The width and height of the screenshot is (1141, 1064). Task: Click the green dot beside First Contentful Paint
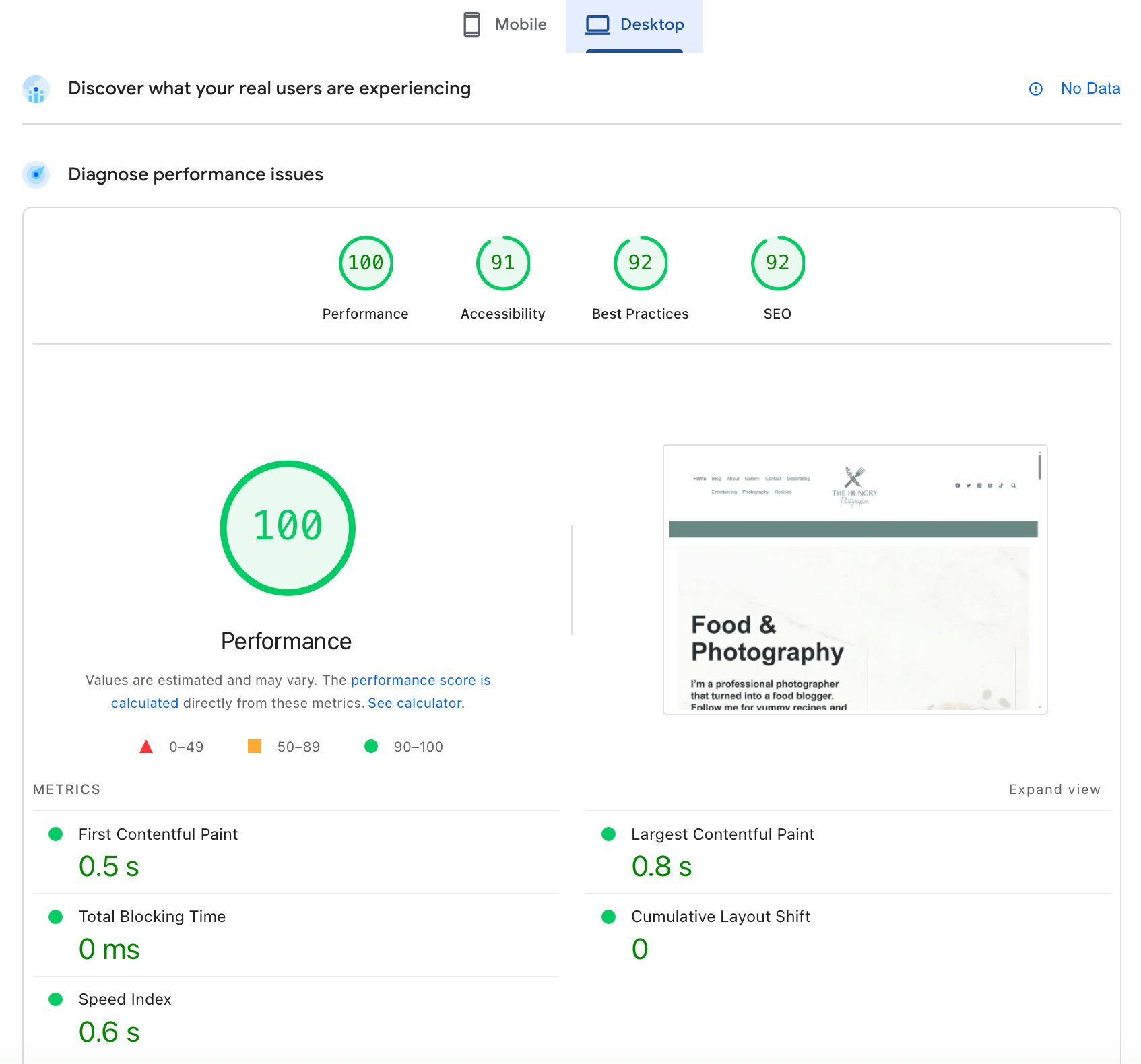click(x=56, y=834)
